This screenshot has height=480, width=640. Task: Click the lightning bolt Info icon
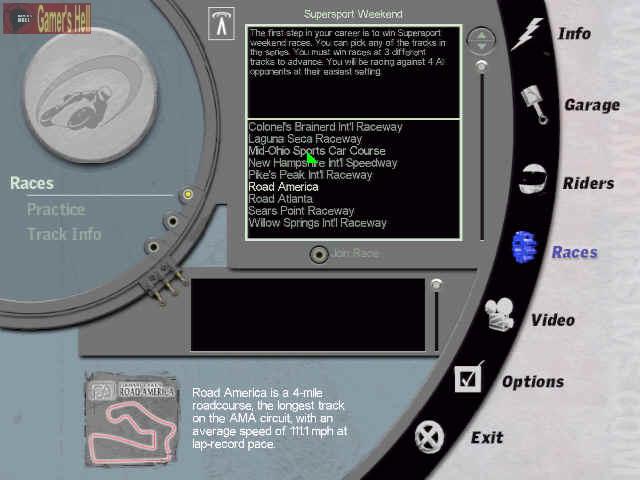527,34
